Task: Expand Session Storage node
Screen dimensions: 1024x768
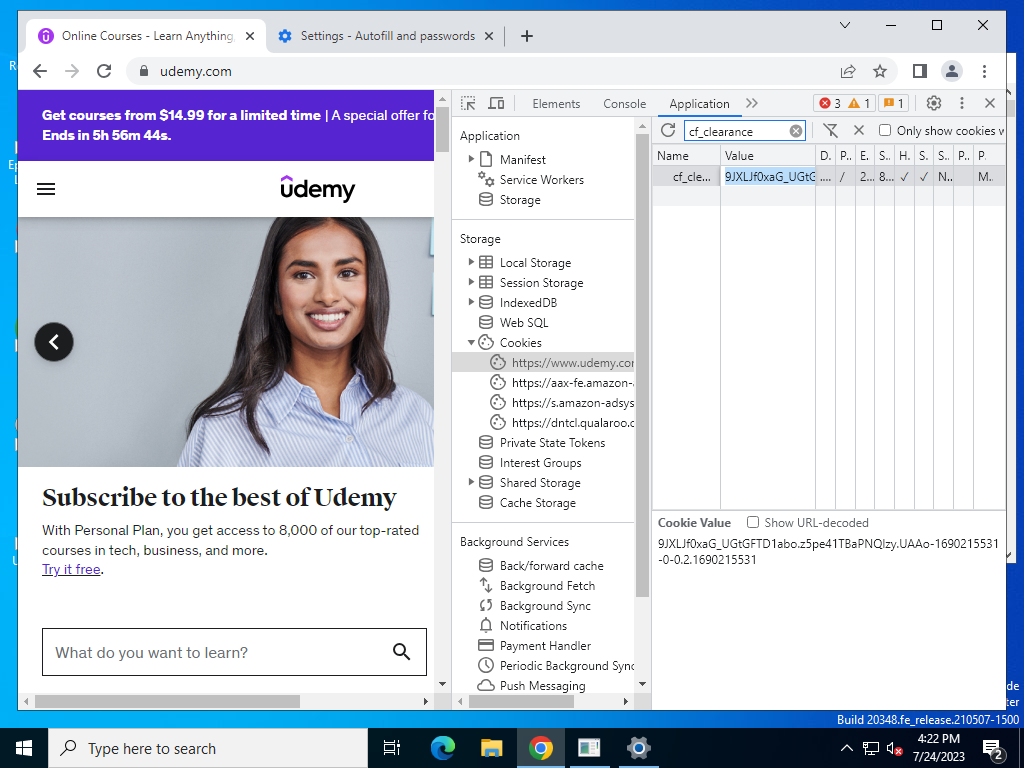Action: point(471,282)
